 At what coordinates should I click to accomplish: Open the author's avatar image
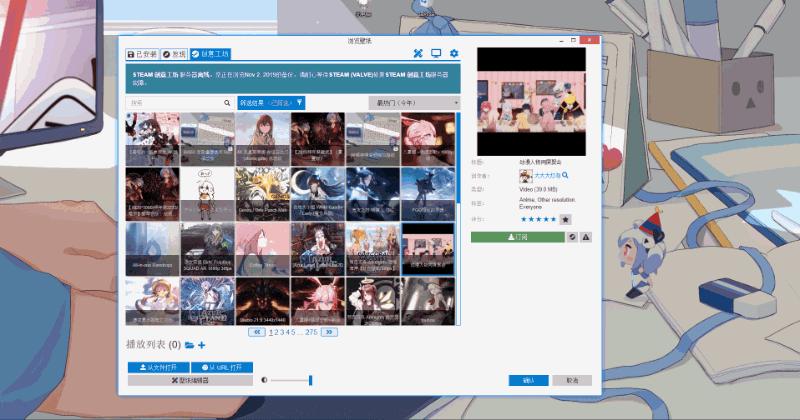coord(526,176)
